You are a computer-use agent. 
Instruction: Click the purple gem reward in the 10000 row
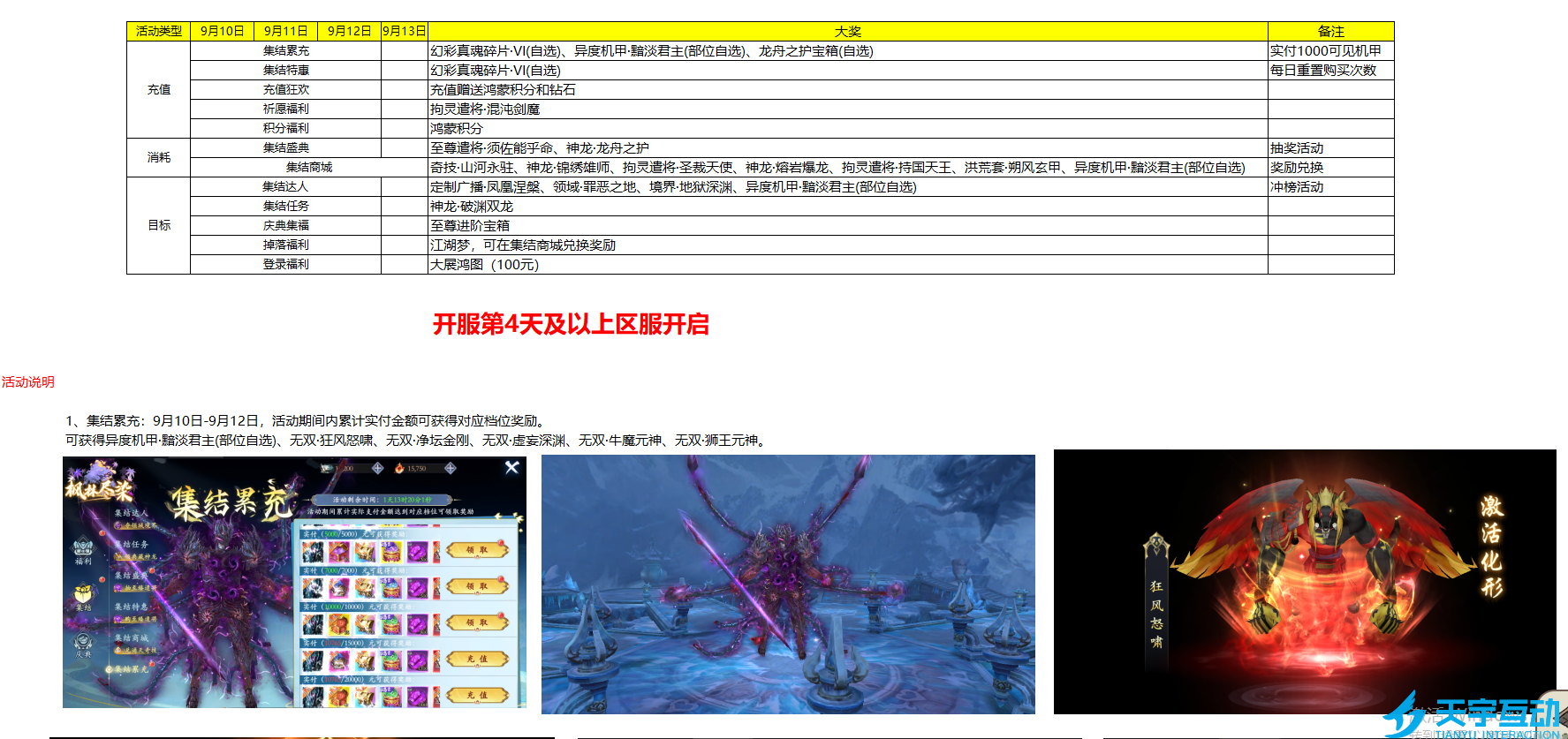(418, 624)
